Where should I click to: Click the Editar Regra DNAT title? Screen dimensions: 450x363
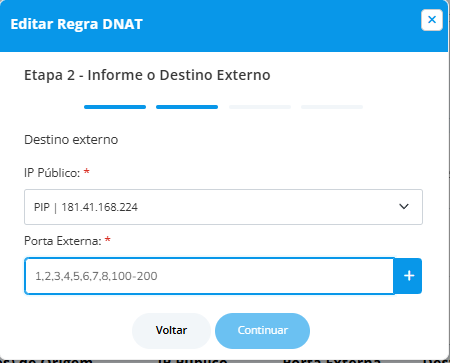click(77, 24)
